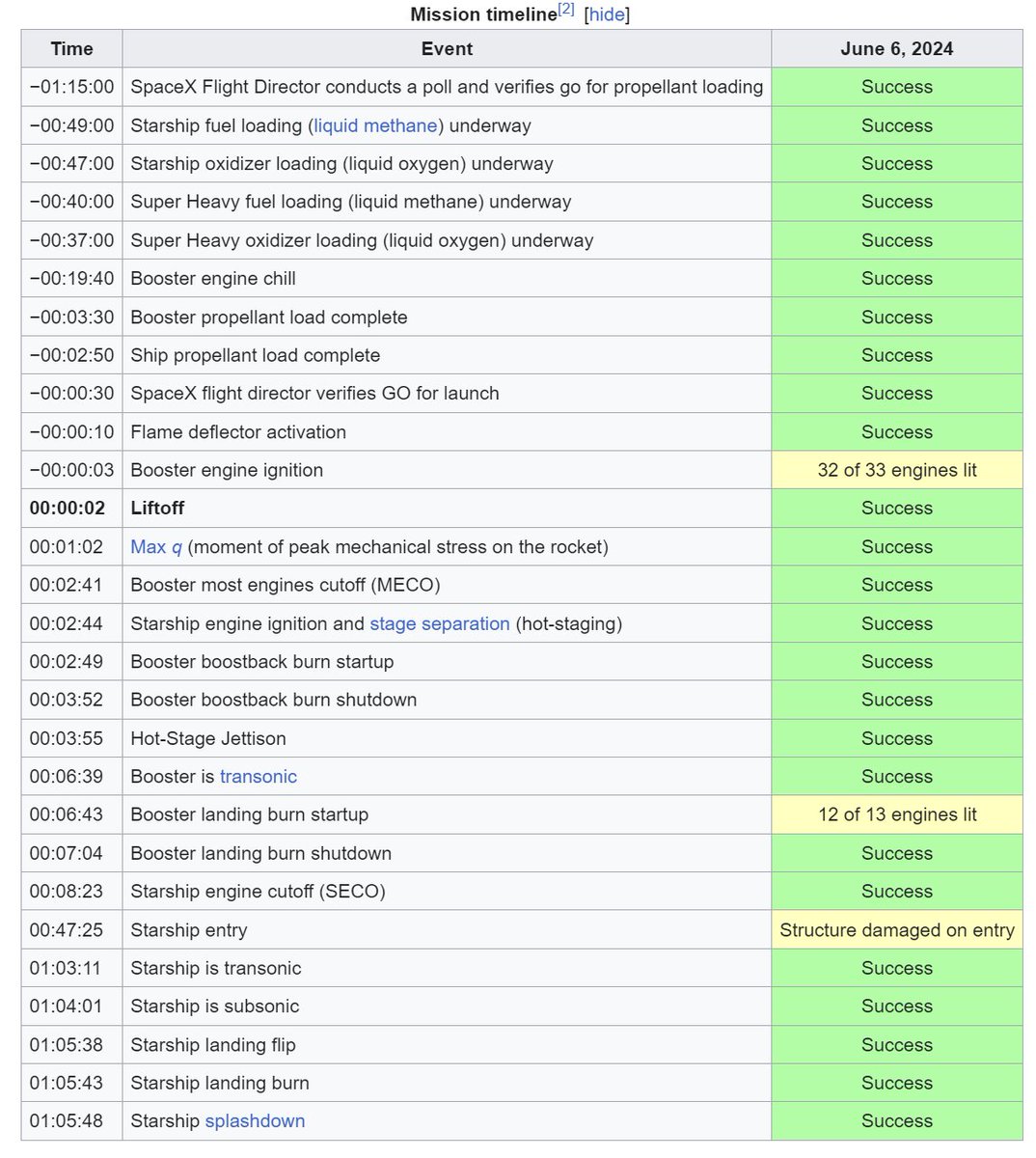Select the June 6, 2024 column header
The width and height of the screenshot is (1036, 1158).
897,48
